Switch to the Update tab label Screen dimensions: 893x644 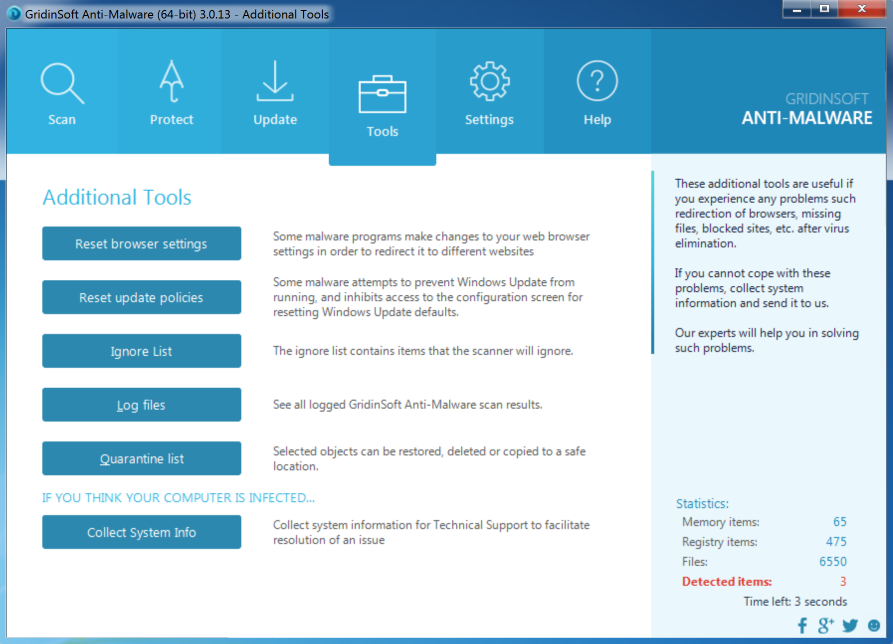[x=275, y=120]
